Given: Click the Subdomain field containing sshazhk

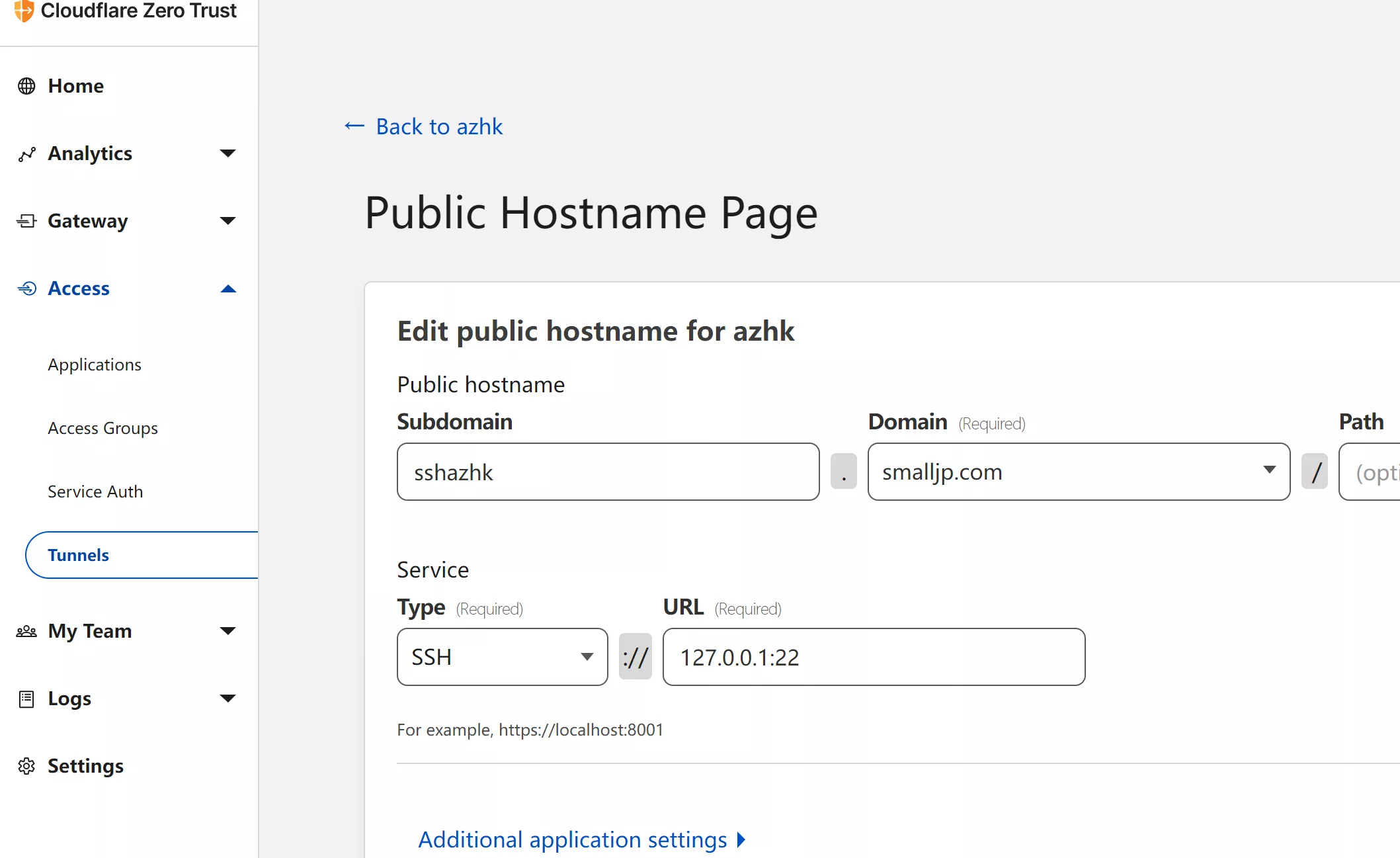Looking at the screenshot, I should point(608,472).
